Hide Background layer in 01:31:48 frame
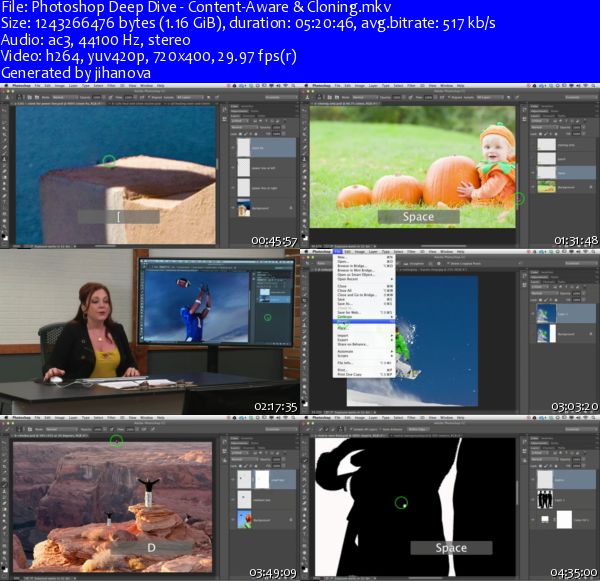The image size is (600, 581). point(533,187)
